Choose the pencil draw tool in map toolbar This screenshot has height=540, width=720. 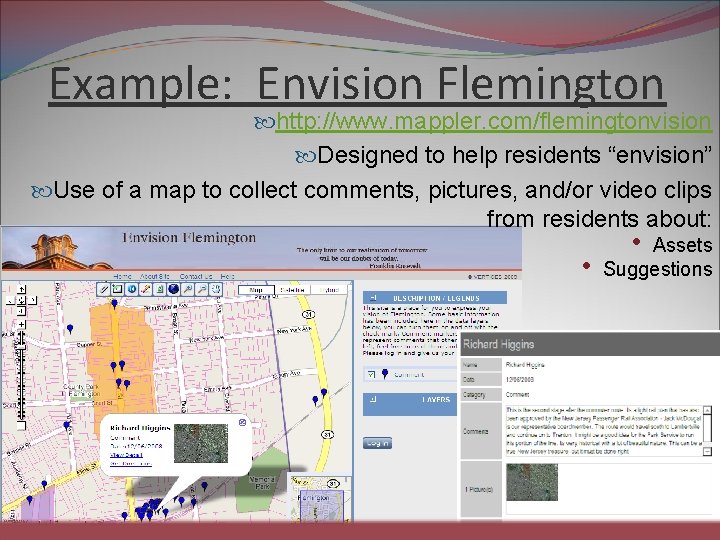(x=146, y=289)
